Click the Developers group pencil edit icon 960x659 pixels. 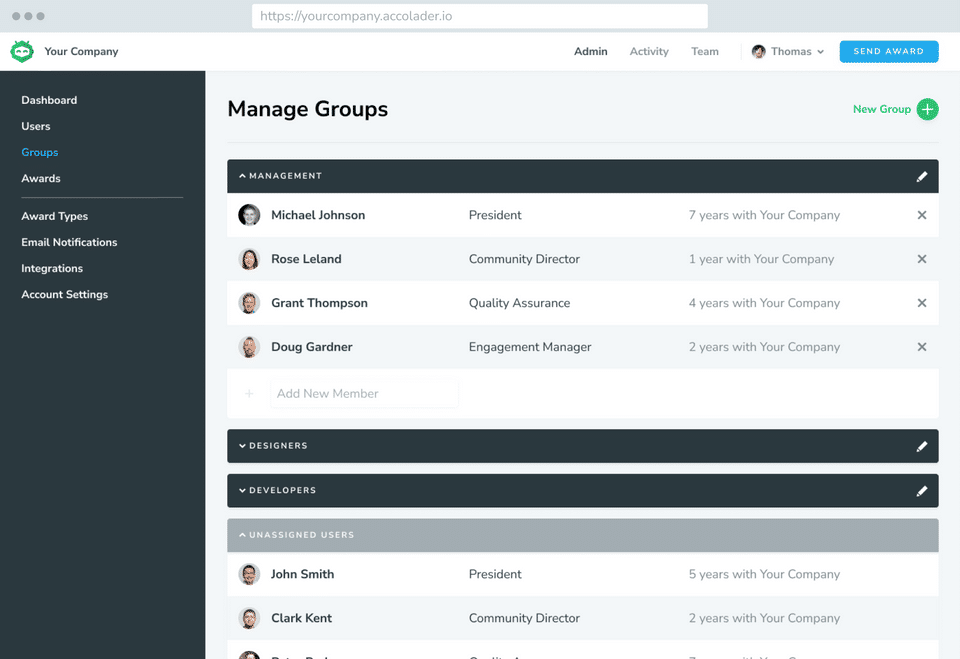coord(922,491)
